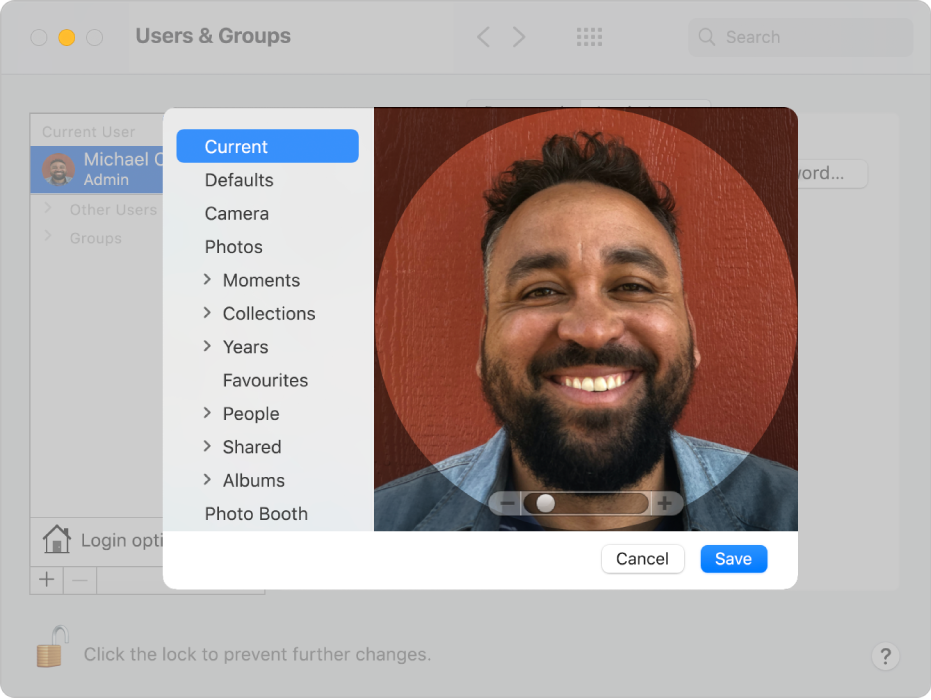Image resolution: width=931 pixels, height=700 pixels.
Task: Open the Favourites photo list
Action: [265, 380]
